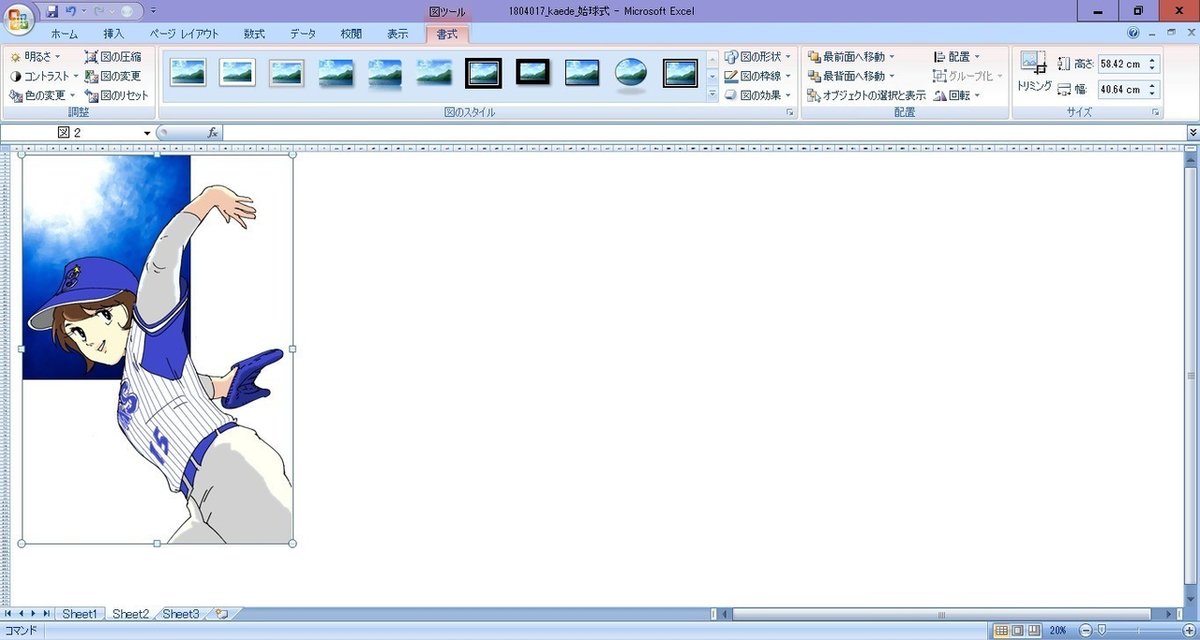
Task: Switch to the Insert (挿入) tab
Action: (114, 34)
